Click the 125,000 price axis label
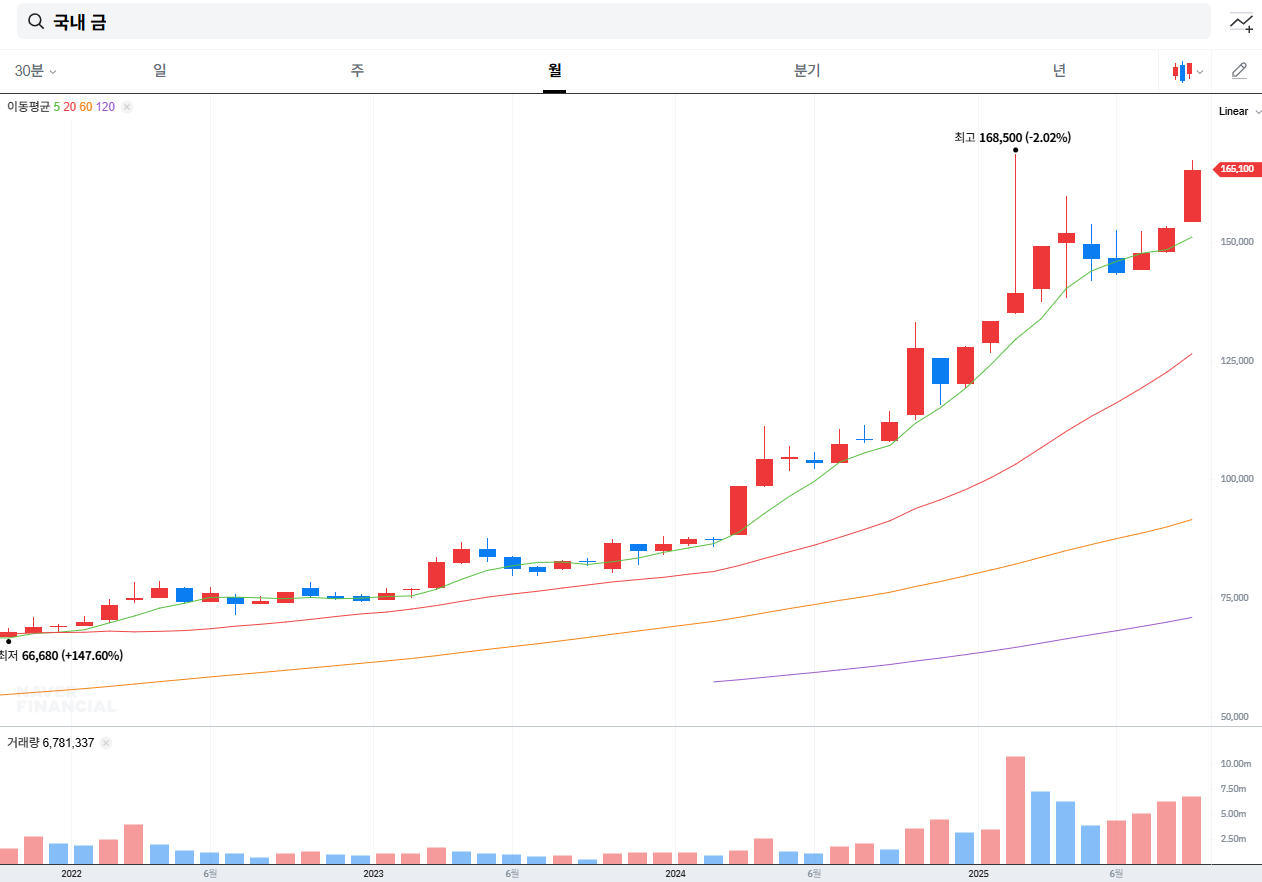The height and width of the screenshot is (882, 1262). [x=1236, y=360]
